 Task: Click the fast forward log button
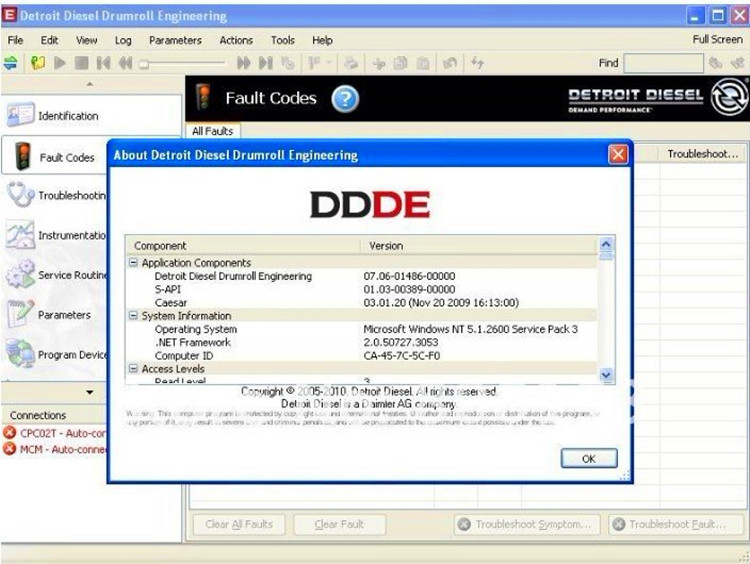pyautogui.click(x=243, y=63)
